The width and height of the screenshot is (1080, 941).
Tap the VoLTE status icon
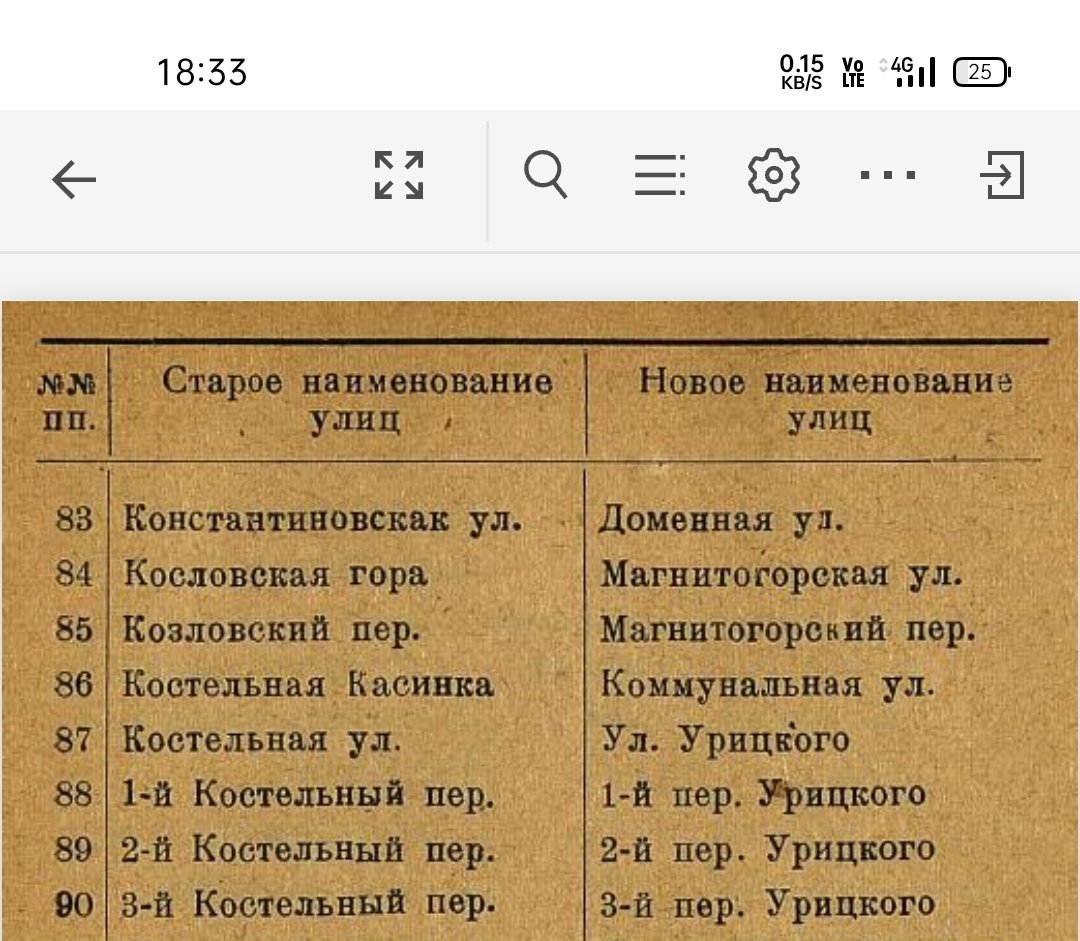[853, 72]
